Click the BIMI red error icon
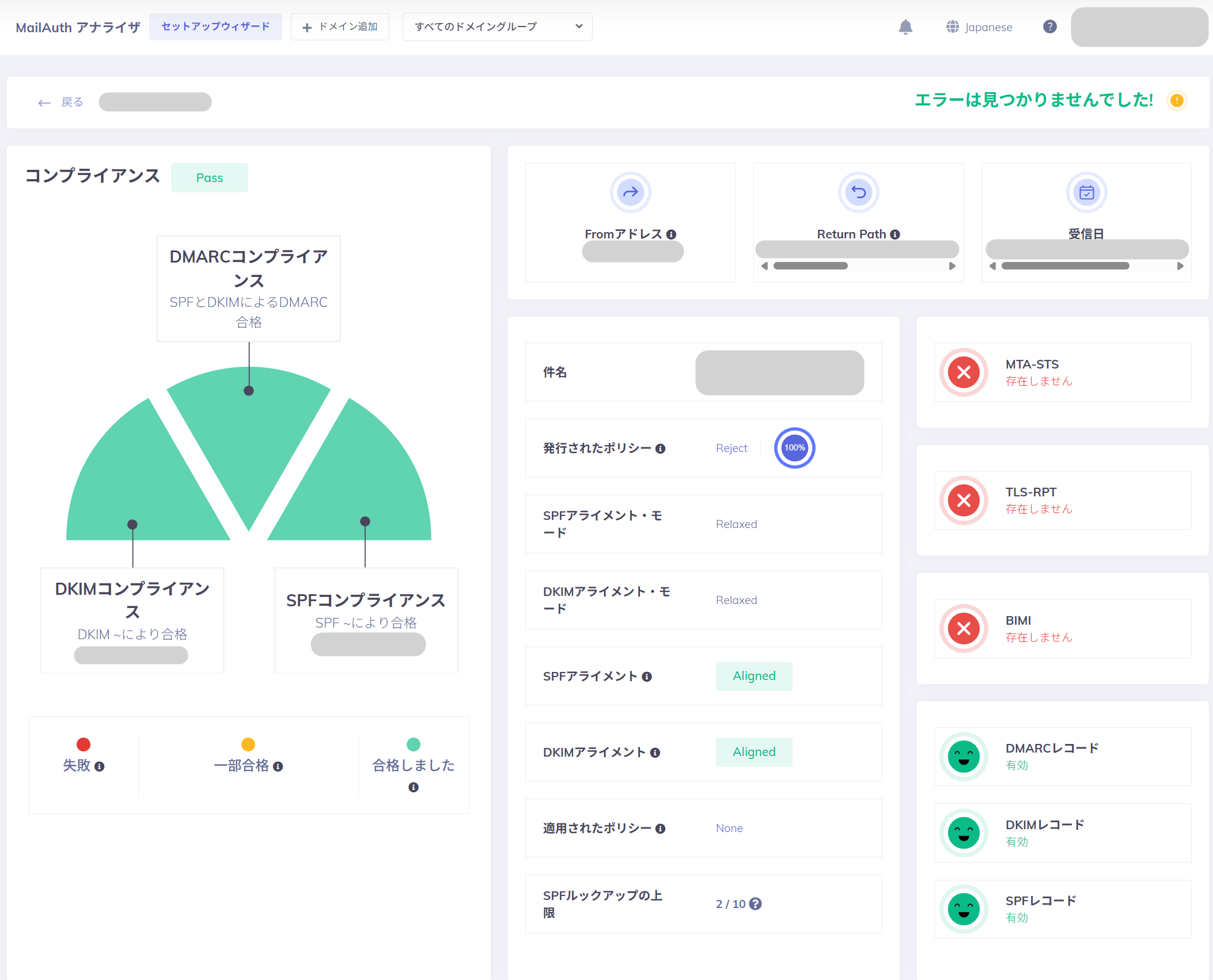Viewport: 1213px width, 980px height. click(964, 629)
